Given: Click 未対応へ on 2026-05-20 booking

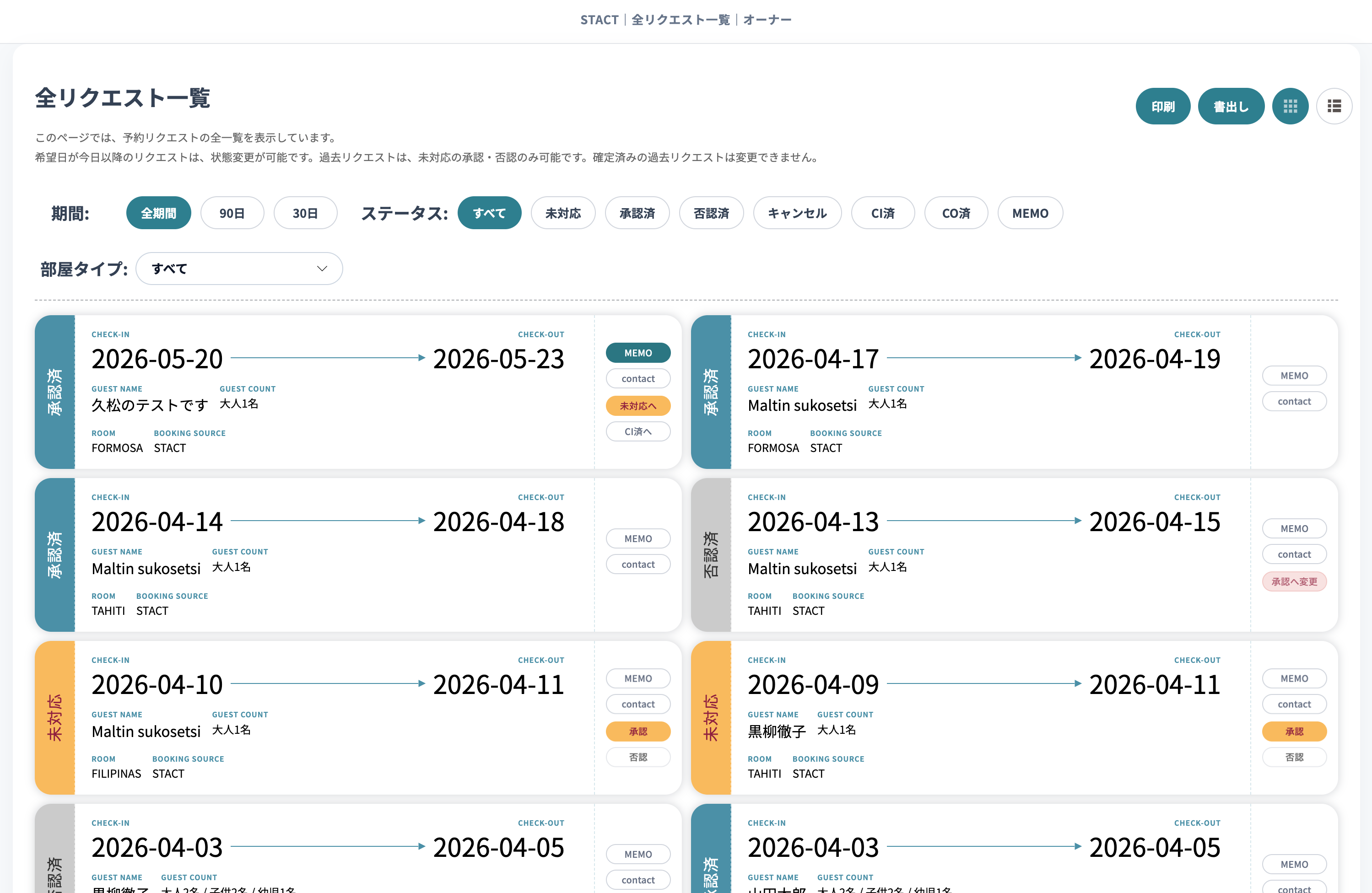Looking at the screenshot, I should click(x=638, y=406).
